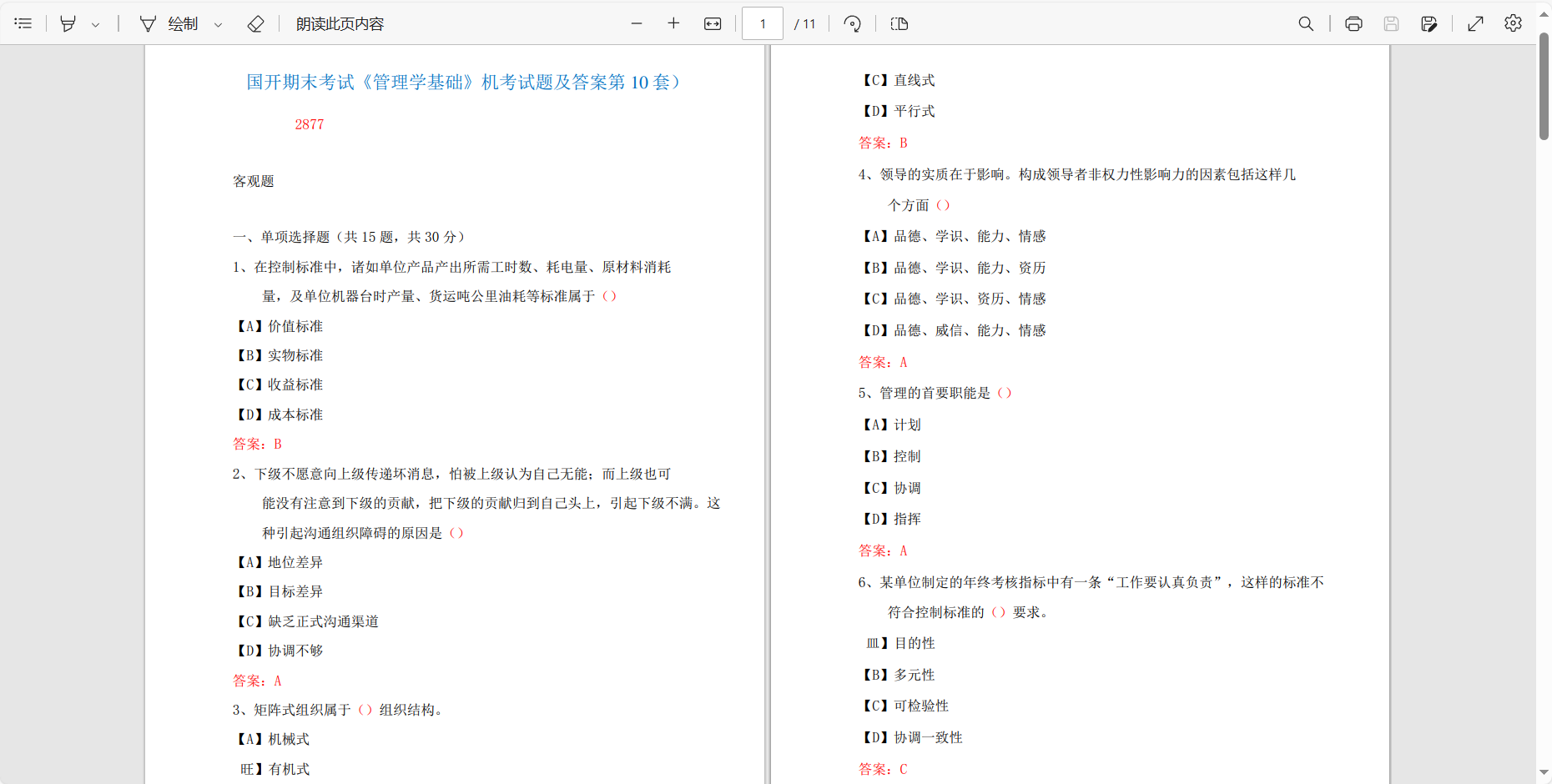
Task: Click the Save as icon
Action: click(x=1429, y=23)
